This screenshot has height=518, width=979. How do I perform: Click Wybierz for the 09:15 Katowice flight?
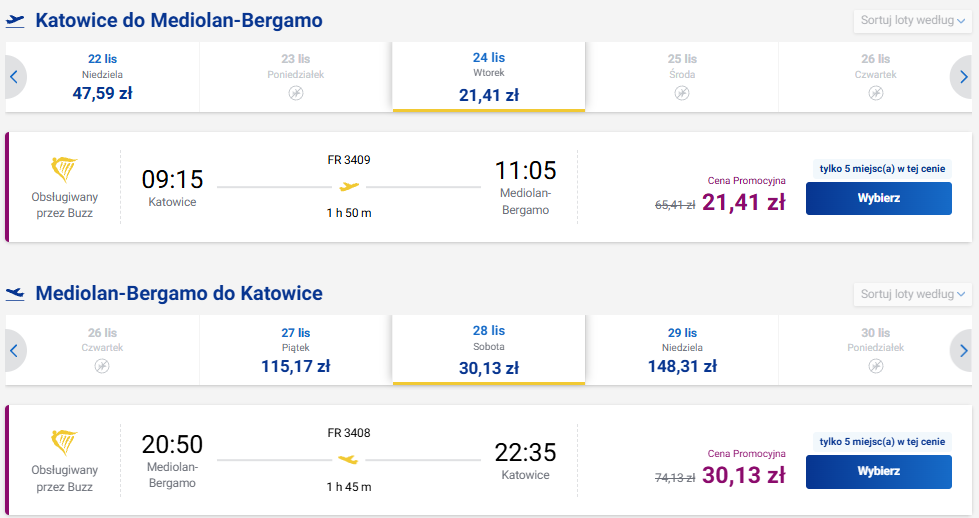[878, 198]
